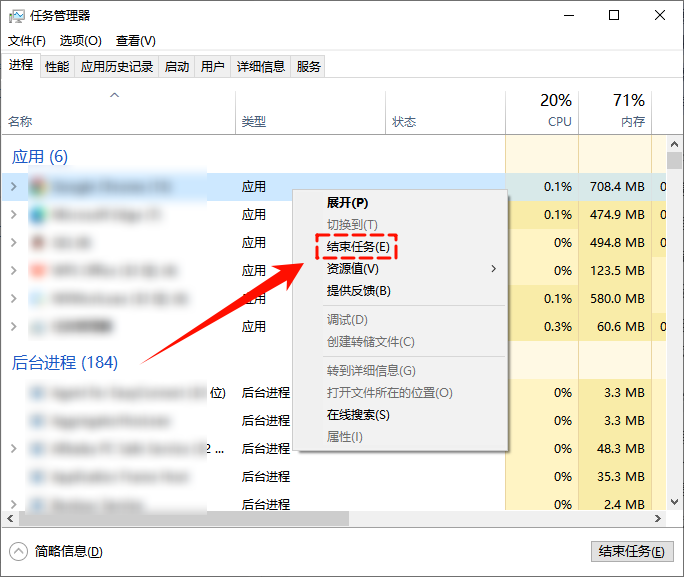Image resolution: width=684 pixels, height=577 pixels.
Task: Sort processes by 内存 column
Action: coord(615,112)
